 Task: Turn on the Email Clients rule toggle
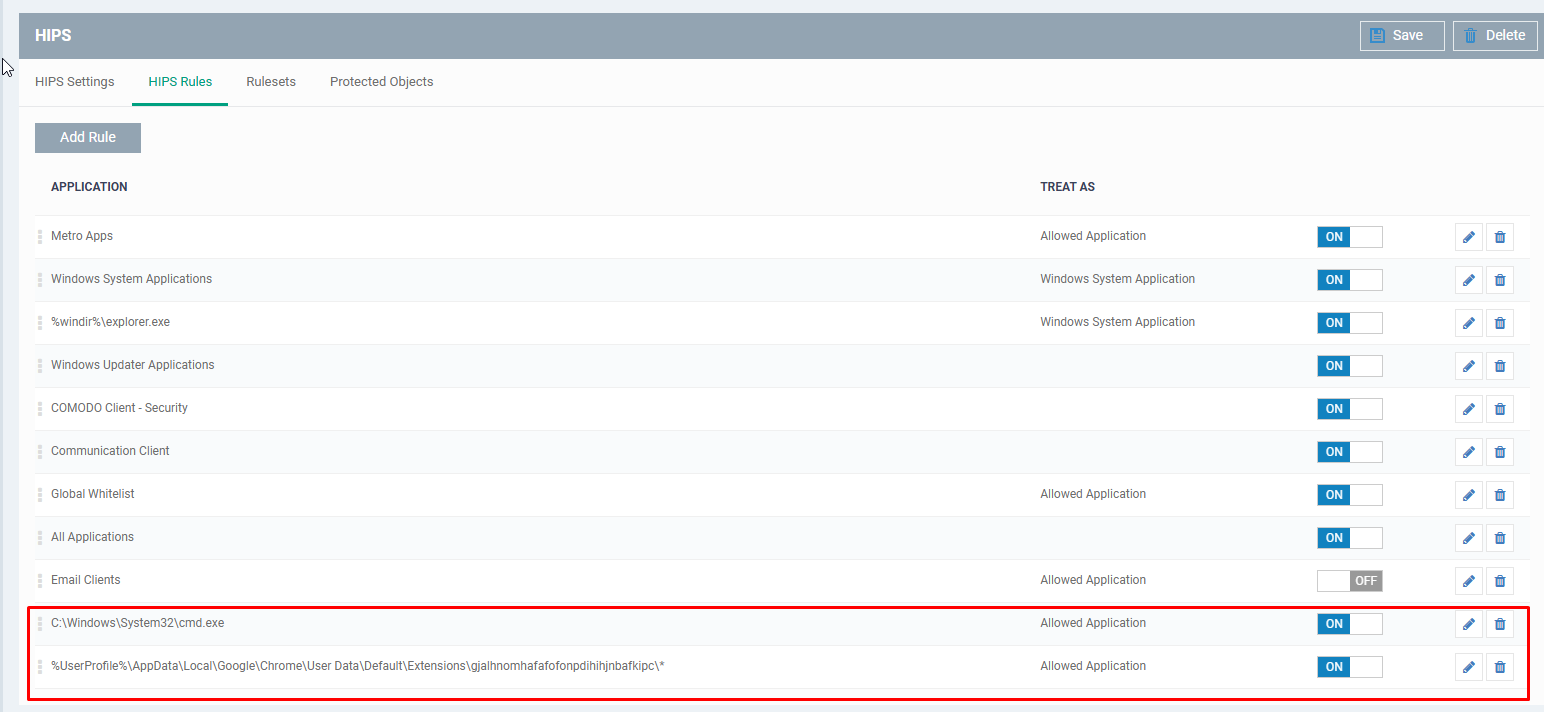point(1349,581)
